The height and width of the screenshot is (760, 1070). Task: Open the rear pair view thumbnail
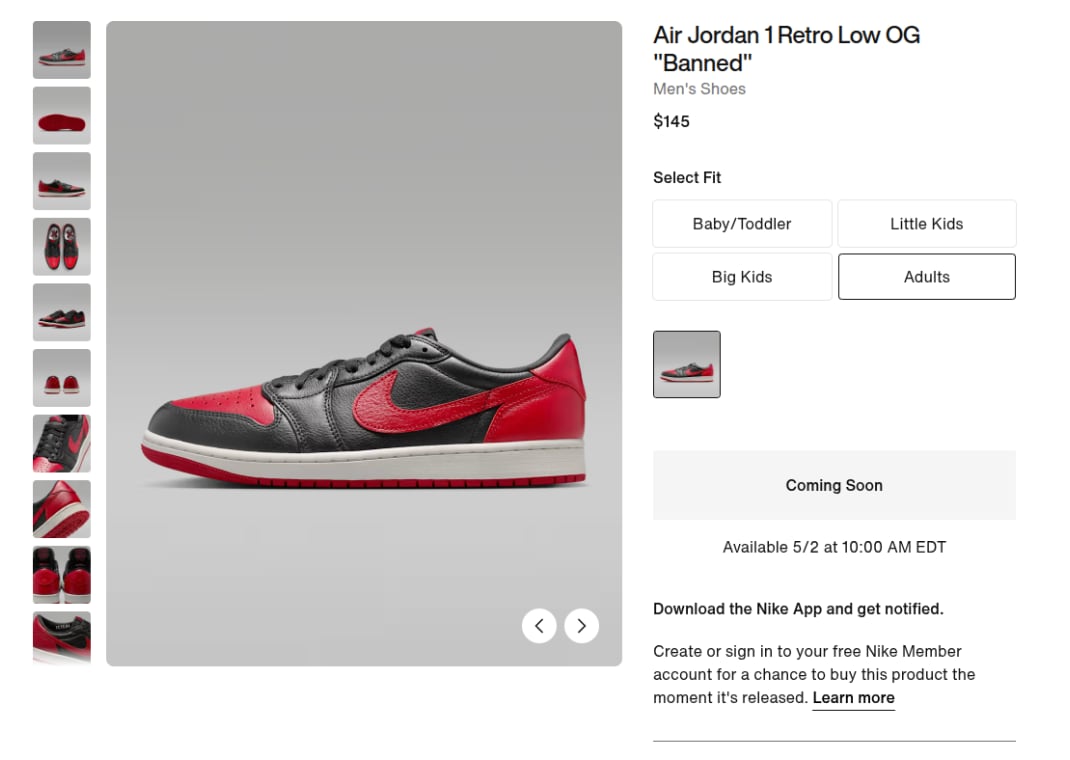coord(61,575)
